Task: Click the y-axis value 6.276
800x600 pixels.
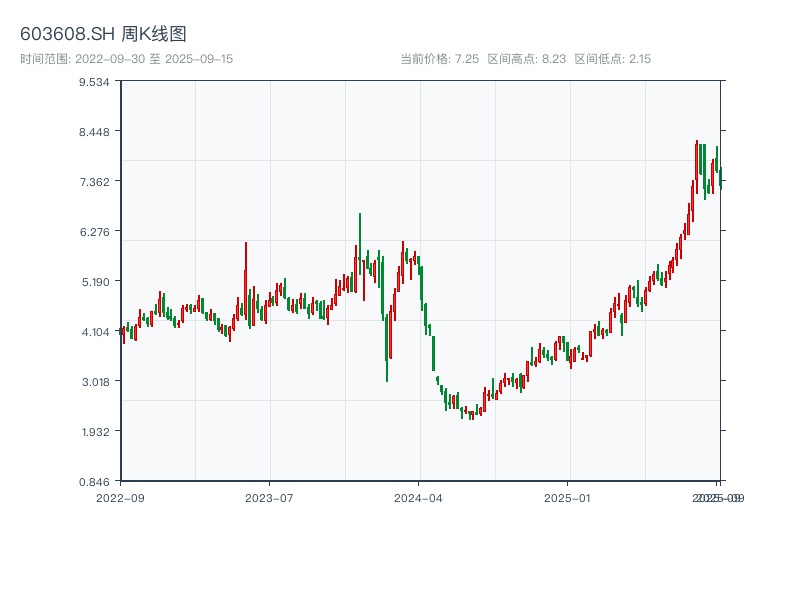Action: click(94, 232)
